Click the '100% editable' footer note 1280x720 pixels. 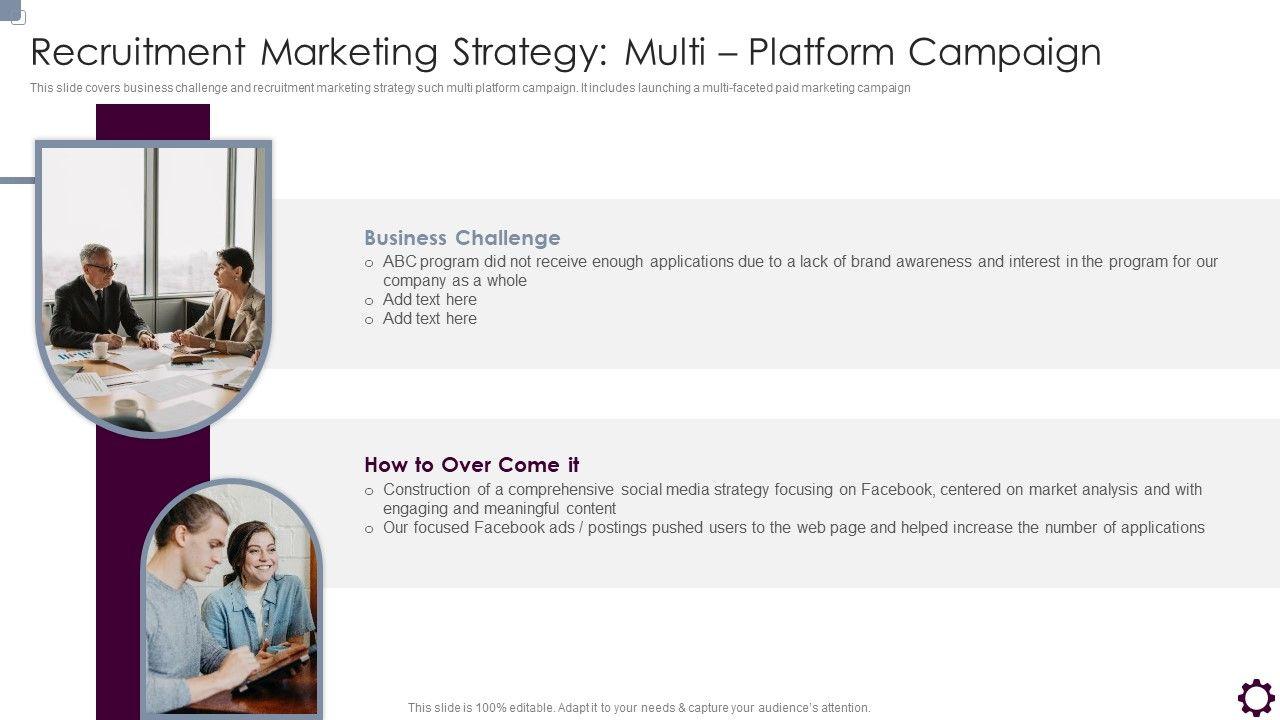click(639, 708)
